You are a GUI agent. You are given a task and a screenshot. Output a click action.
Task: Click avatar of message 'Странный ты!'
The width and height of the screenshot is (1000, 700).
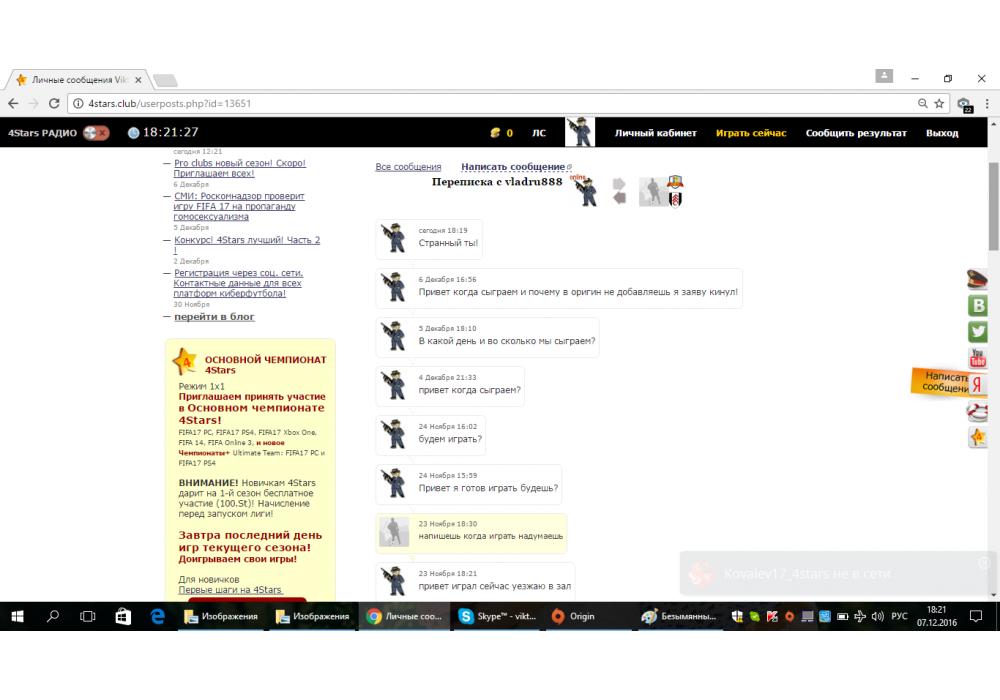coord(394,238)
